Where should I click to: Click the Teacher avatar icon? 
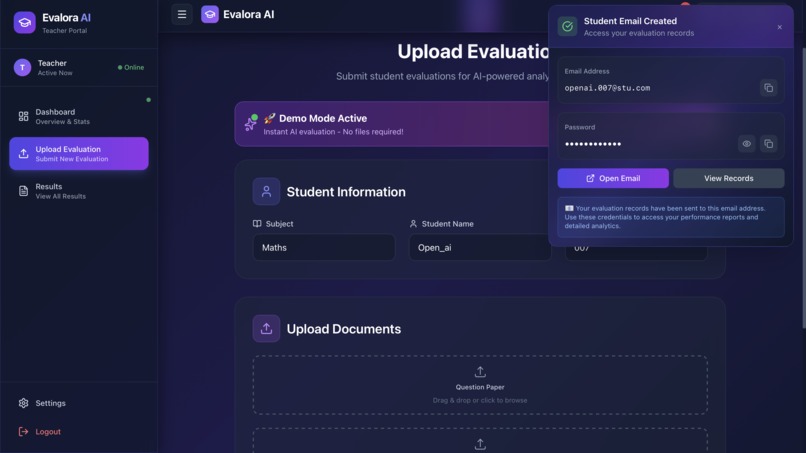click(22, 67)
